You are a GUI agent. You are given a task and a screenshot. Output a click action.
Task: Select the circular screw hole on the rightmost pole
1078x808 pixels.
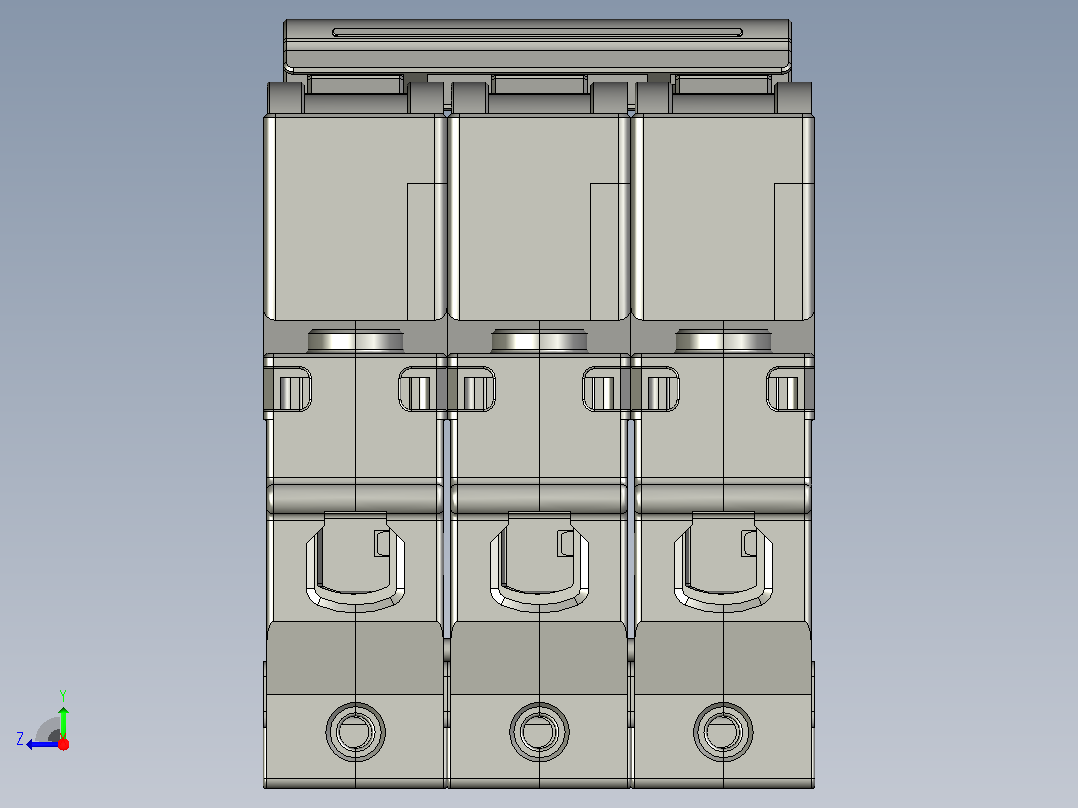(723, 732)
